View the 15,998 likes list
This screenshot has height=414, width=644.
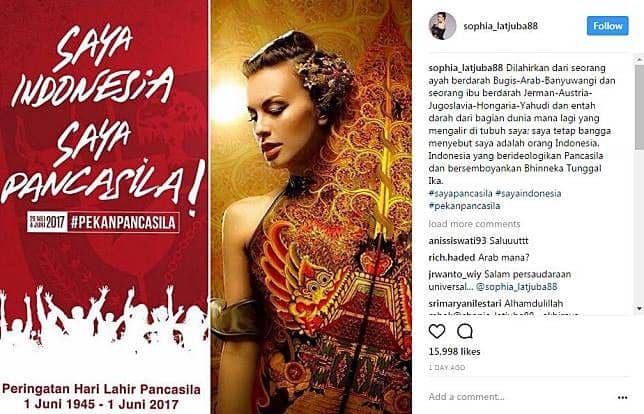(454, 352)
